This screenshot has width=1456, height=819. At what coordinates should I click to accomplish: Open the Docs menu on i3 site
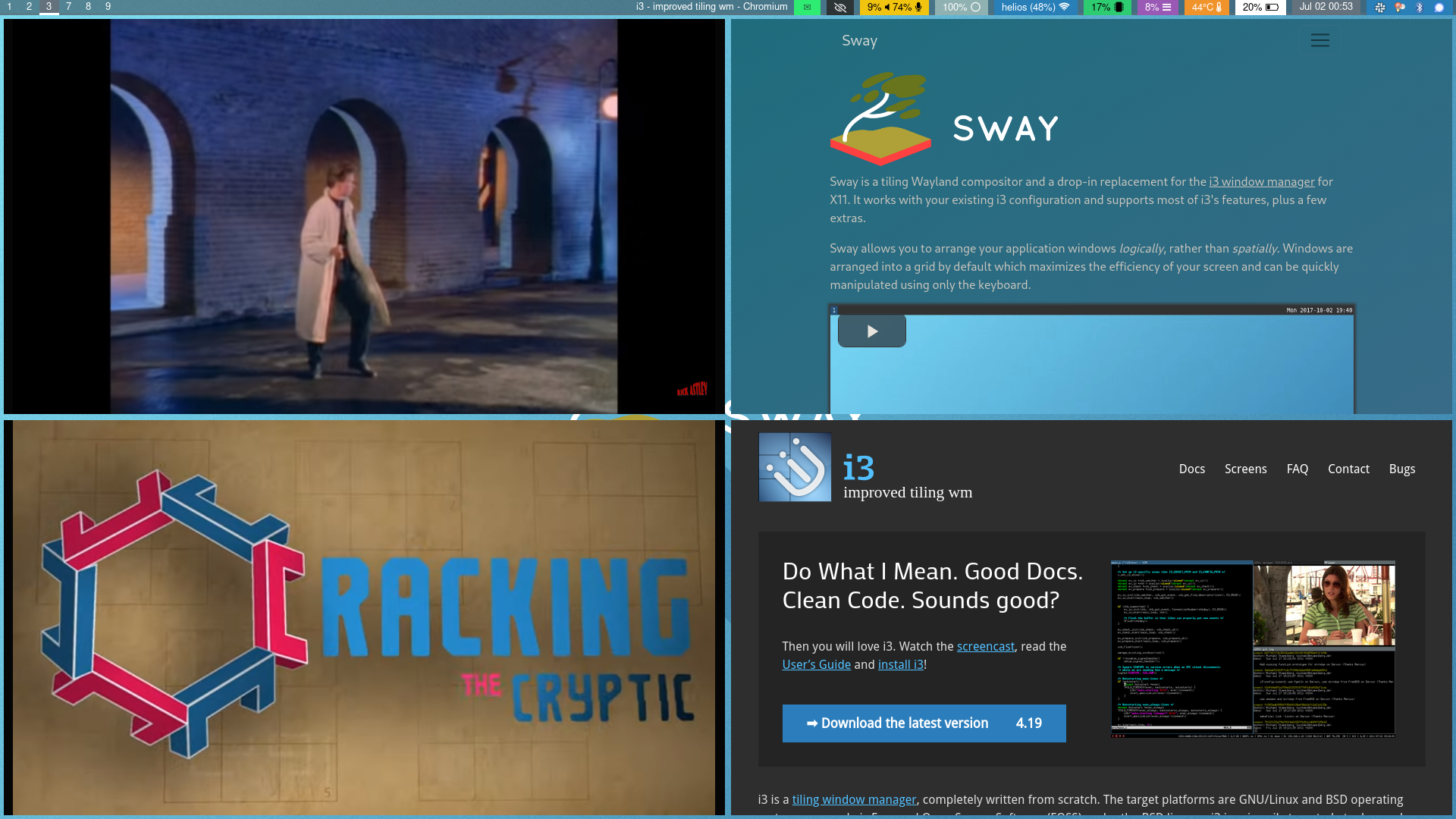(x=1191, y=469)
